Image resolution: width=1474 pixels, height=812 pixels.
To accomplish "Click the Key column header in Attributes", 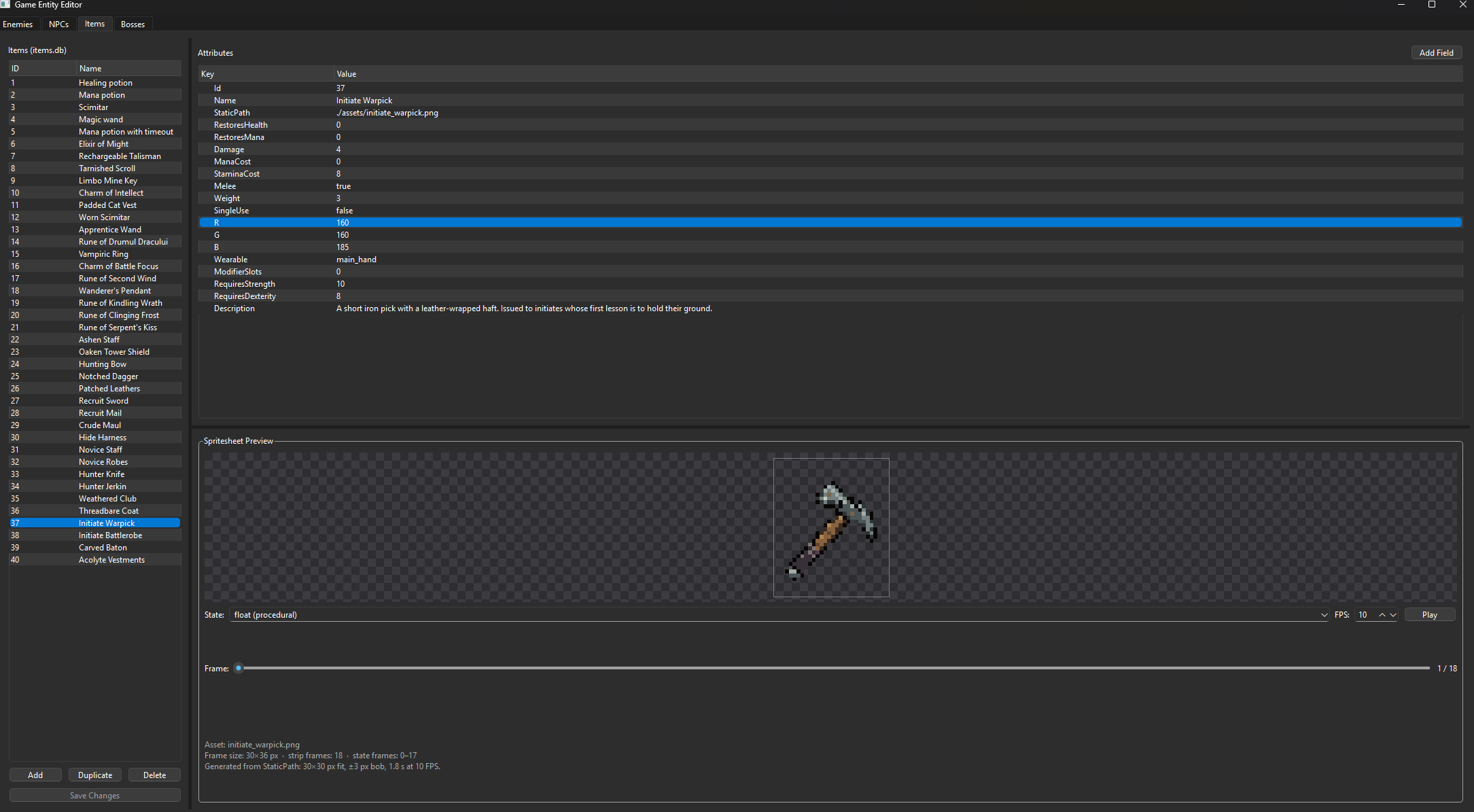I will pyautogui.click(x=266, y=73).
